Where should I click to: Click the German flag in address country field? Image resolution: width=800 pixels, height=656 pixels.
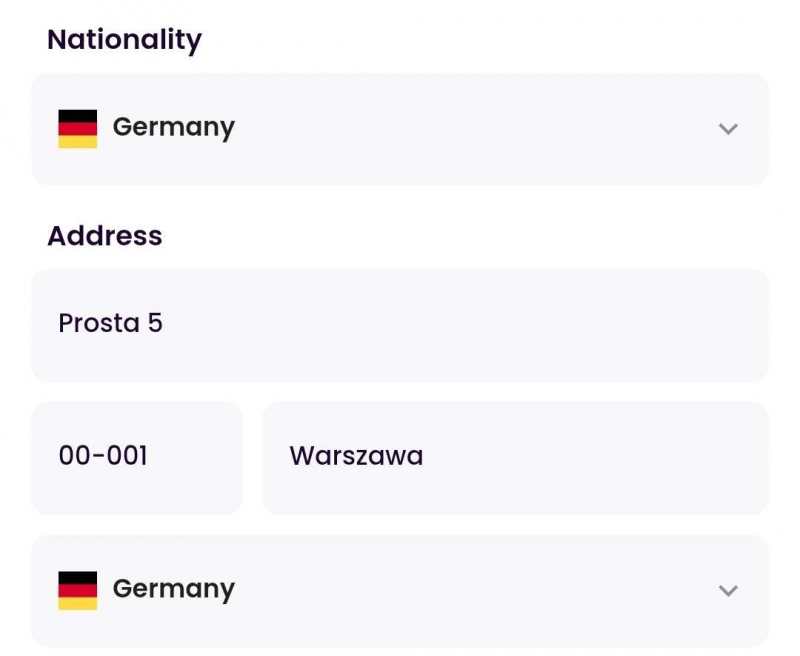tap(78, 591)
